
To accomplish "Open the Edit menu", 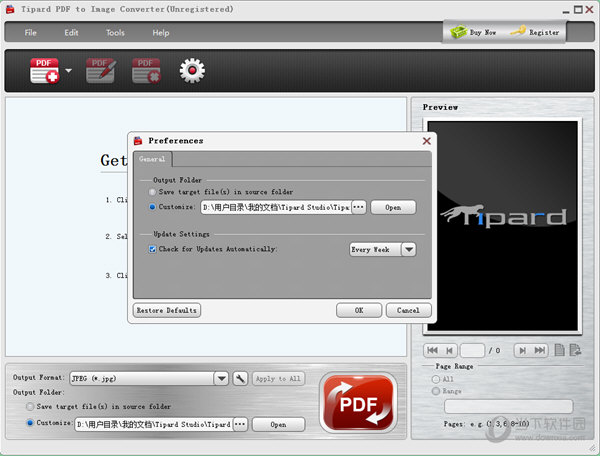I will [x=71, y=33].
